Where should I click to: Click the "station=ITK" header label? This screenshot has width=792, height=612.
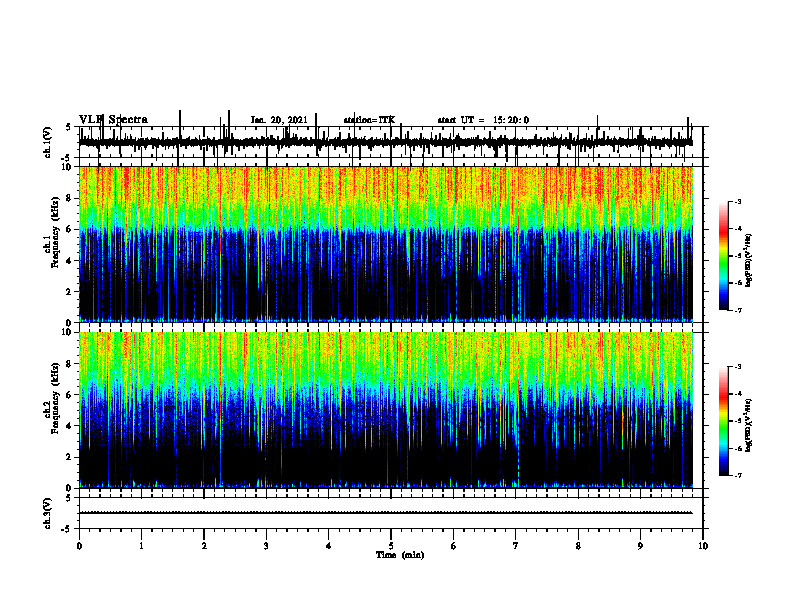coord(369,120)
